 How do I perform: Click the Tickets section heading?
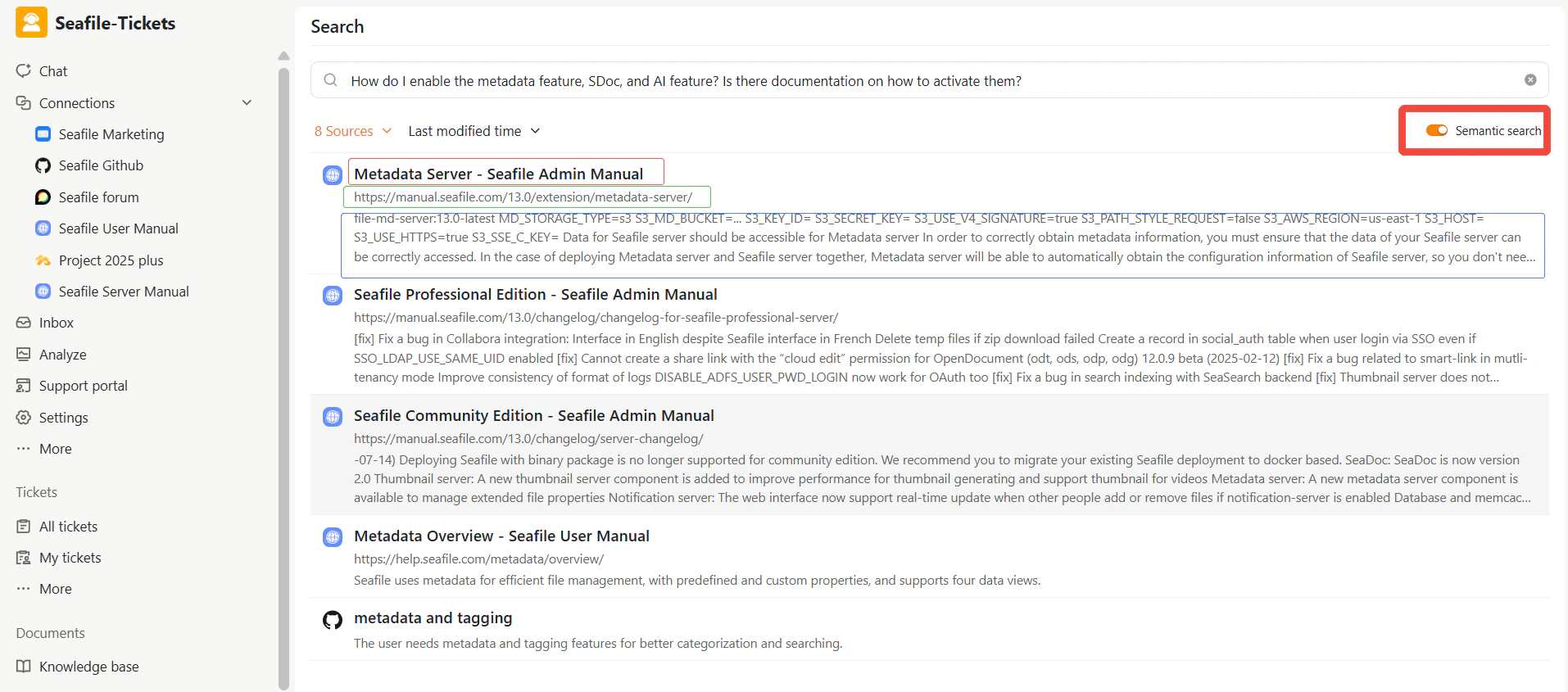(x=36, y=492)
